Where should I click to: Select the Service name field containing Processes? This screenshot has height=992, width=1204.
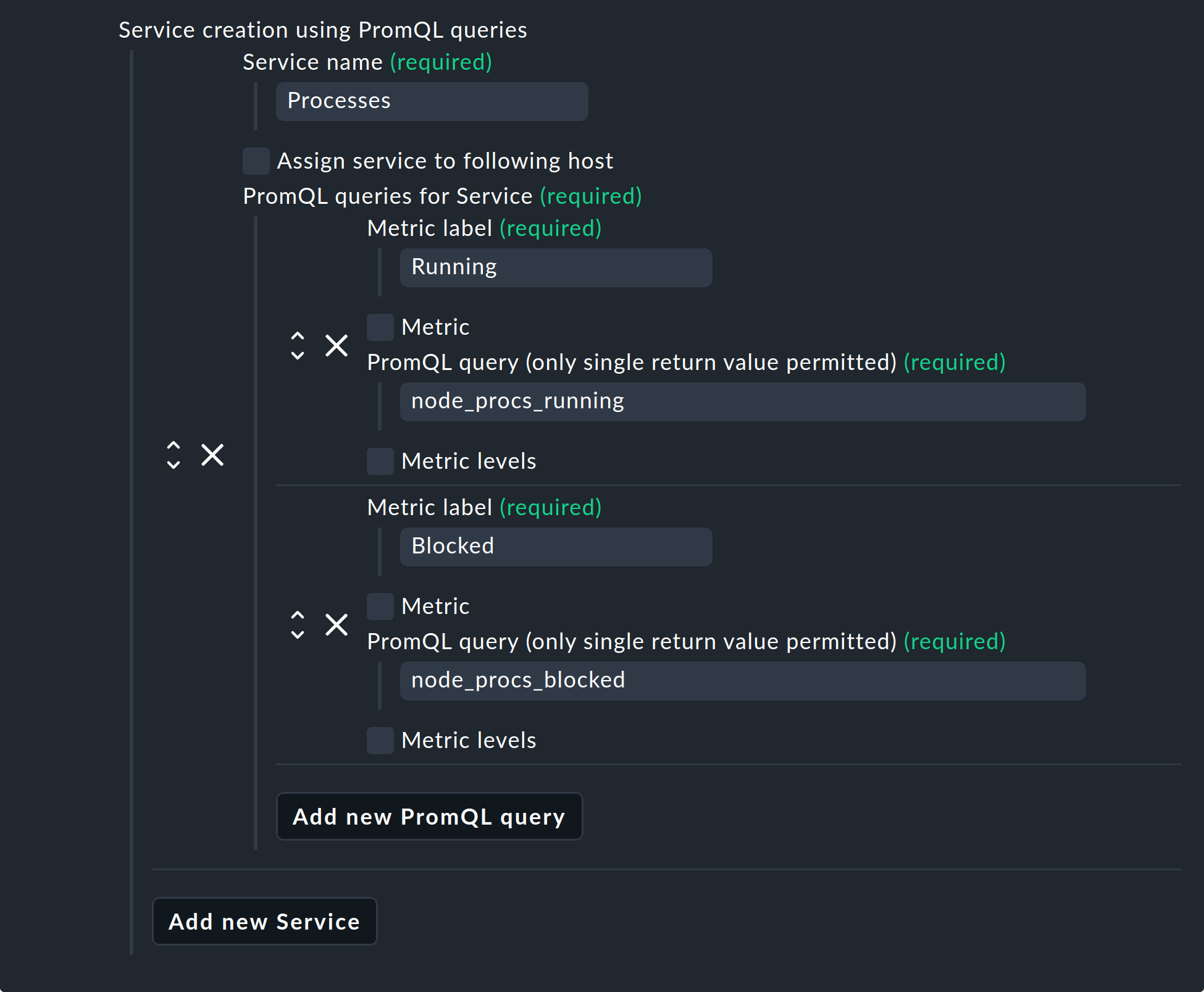point(431,101)
